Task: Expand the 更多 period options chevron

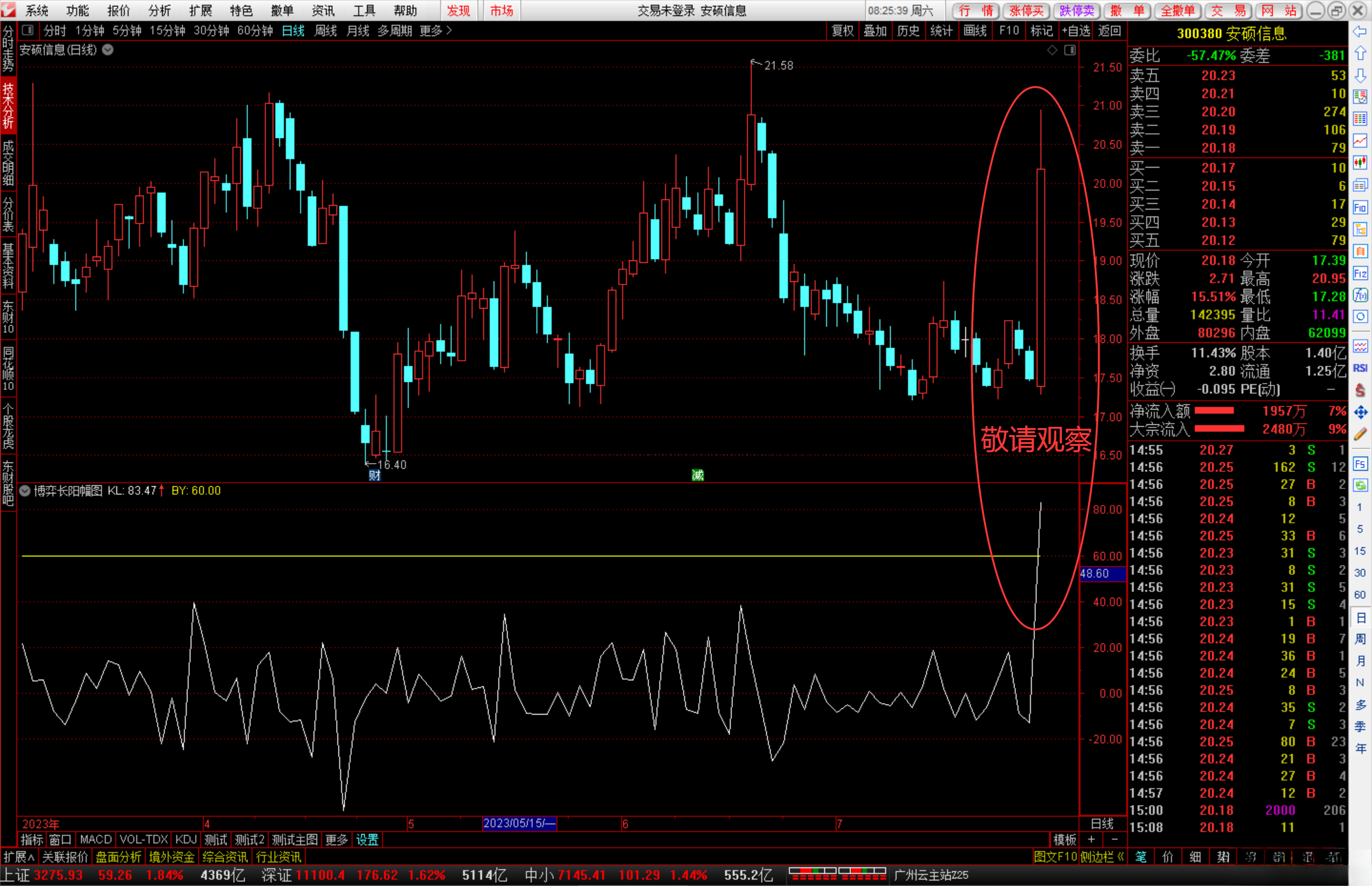Action: click(449, 30)
